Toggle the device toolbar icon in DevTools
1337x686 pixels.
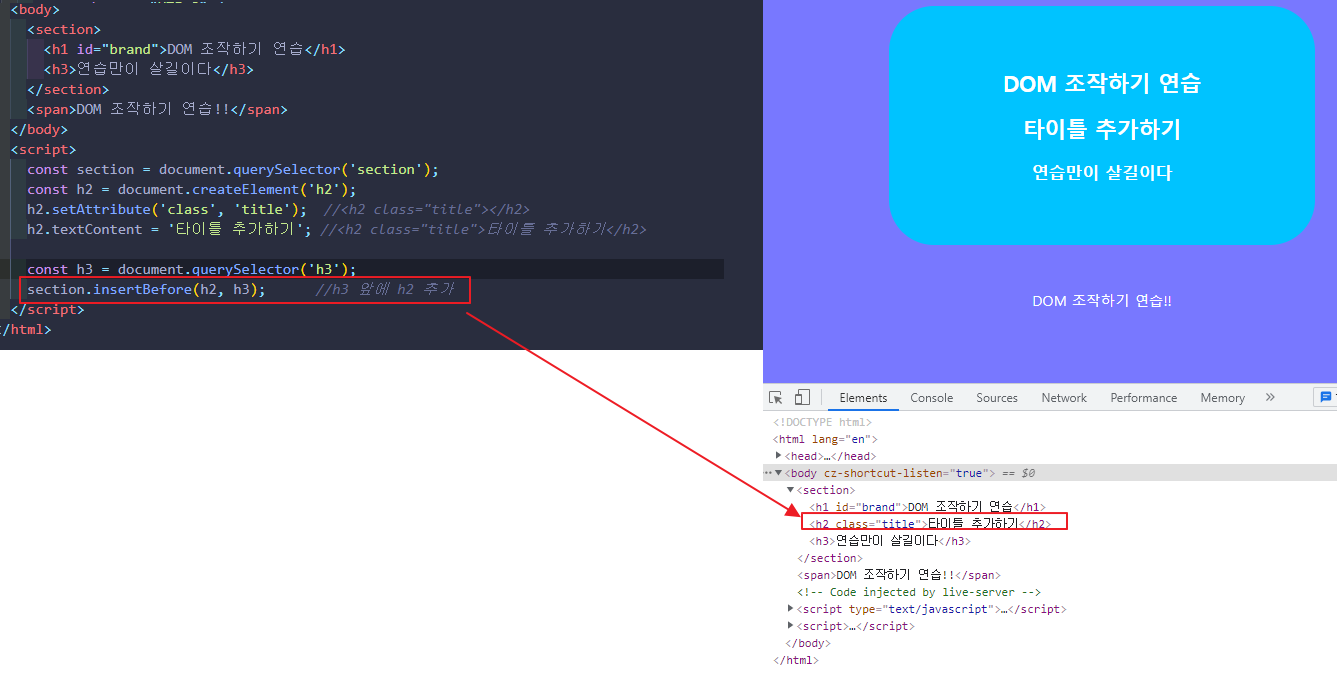[802, 397]
